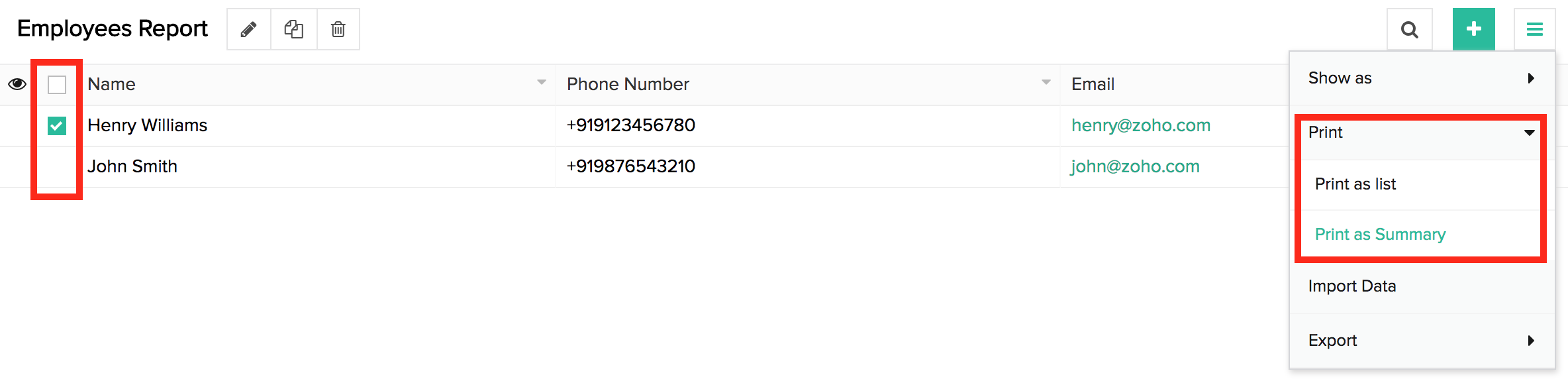The width and height of the screenshot is (1568, 387).
Task: Toggle the hamburger menu icon
Action: [1534, 29]
